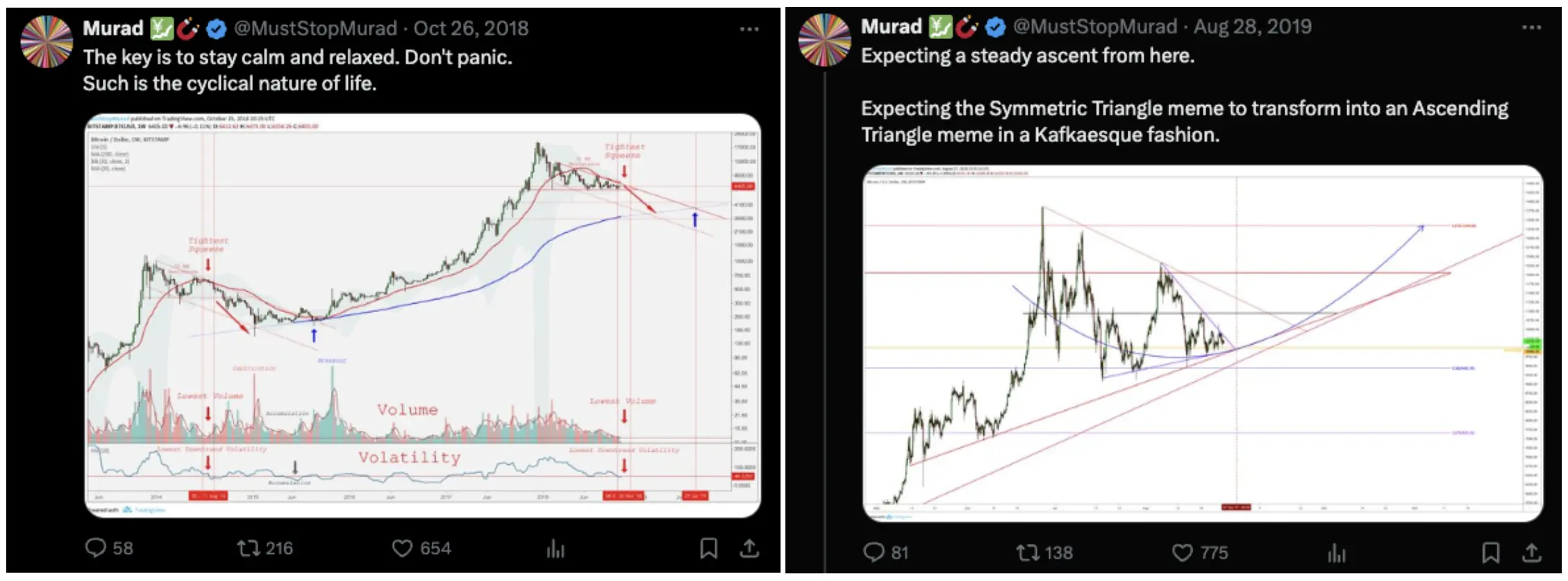
Task: View analytics for the Aug 28 tweet
Action: [x=1336, y=553]
